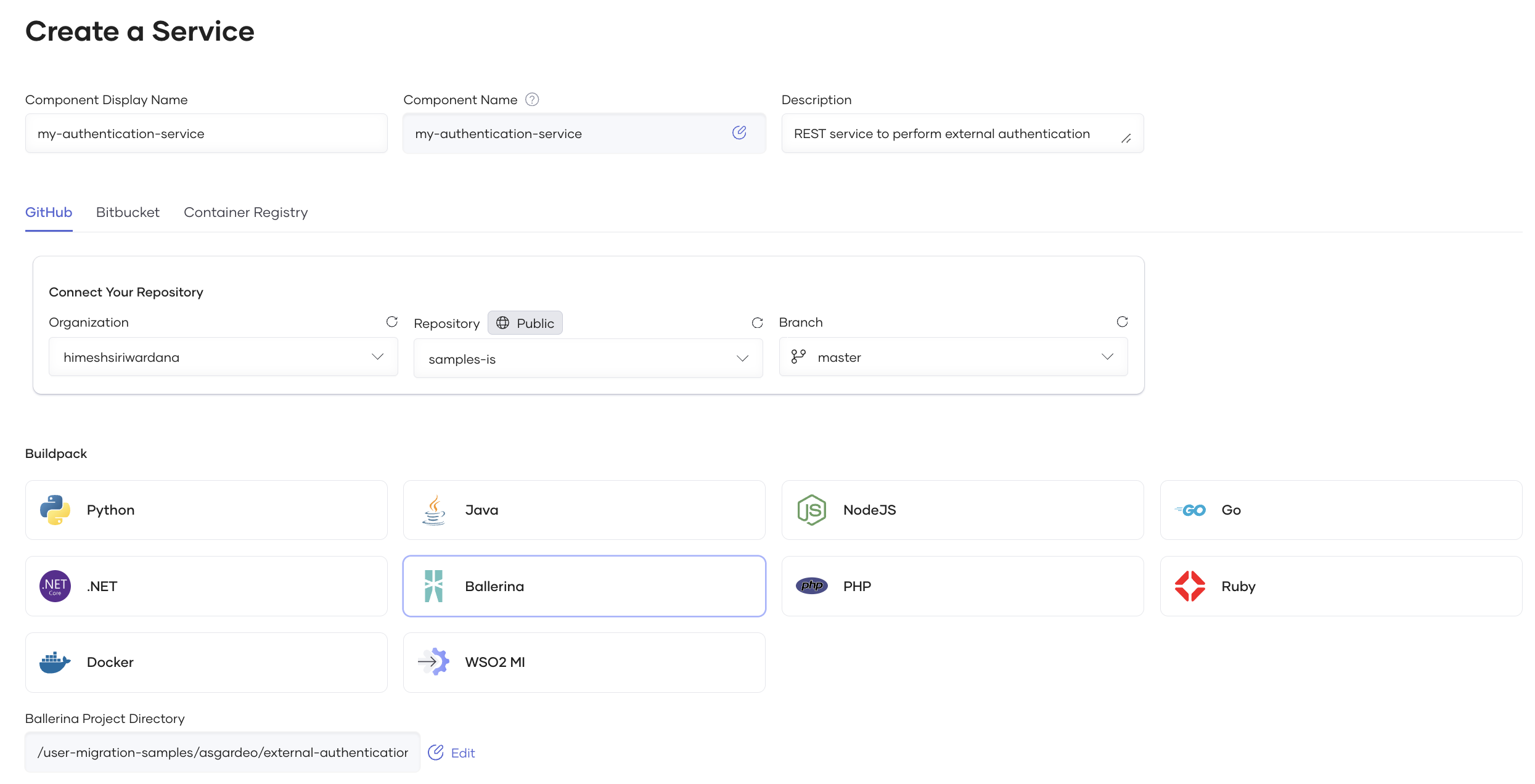Switch to the Bitbucket tab
Screen dimensions: 1535x784
click(x=128, y=212)
